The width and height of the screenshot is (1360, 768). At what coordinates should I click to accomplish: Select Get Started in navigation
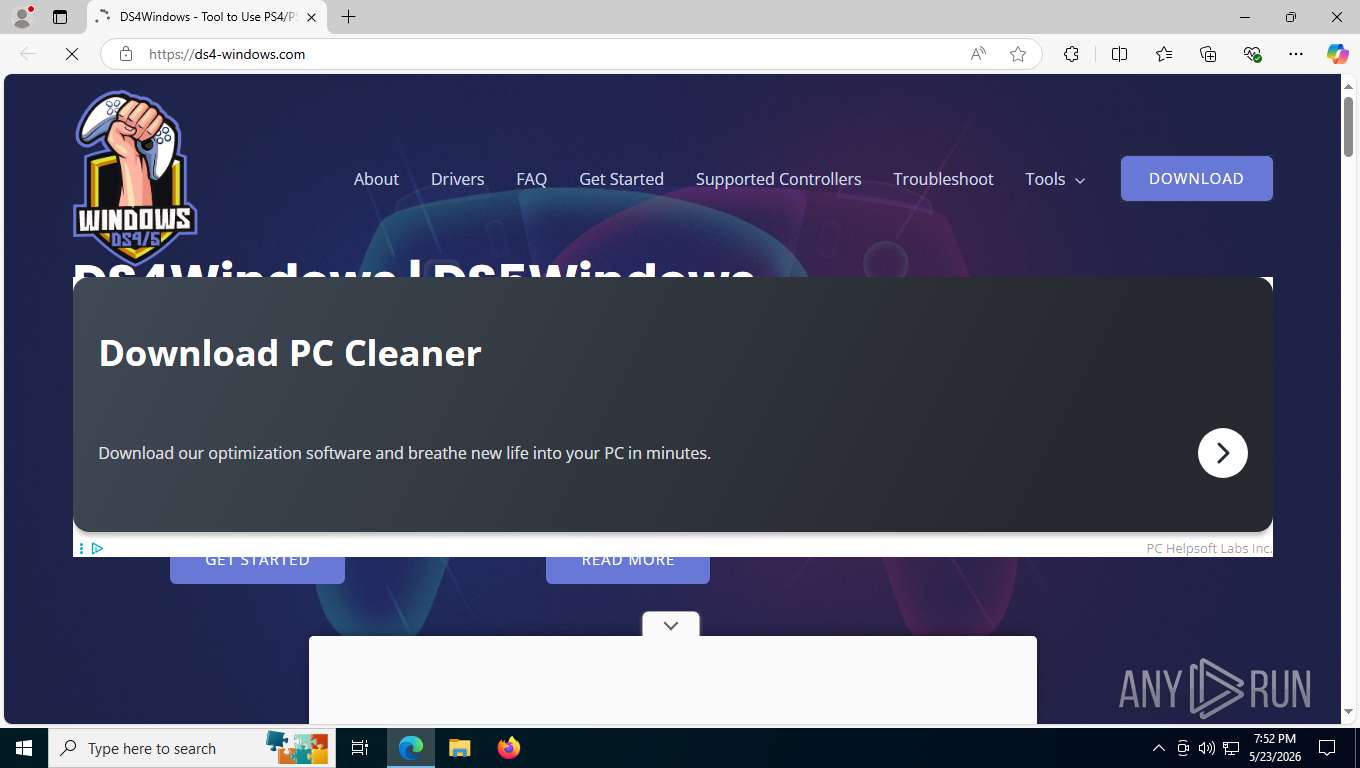(x=621, y=179)
